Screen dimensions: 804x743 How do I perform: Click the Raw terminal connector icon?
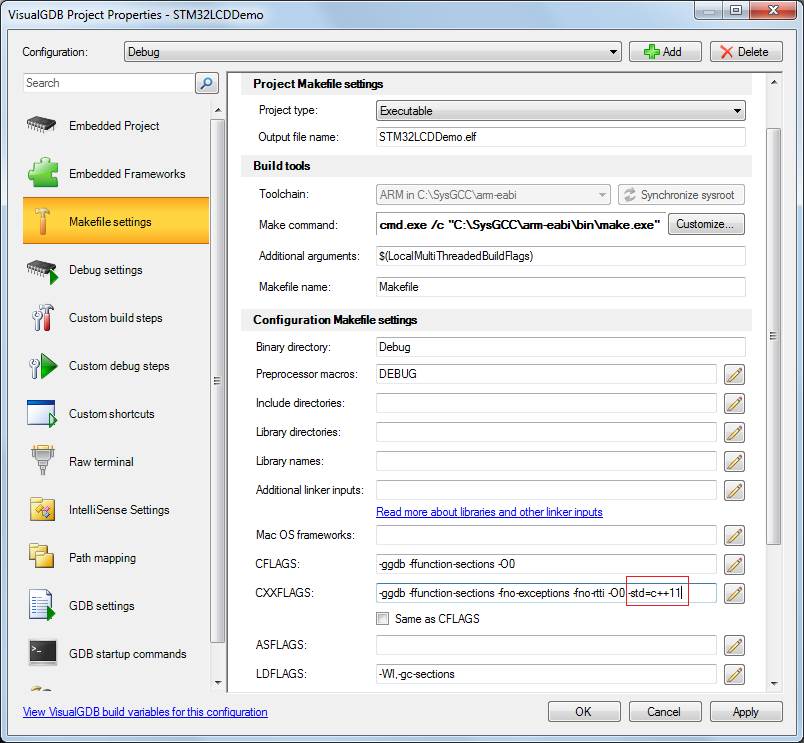[43, 460]
